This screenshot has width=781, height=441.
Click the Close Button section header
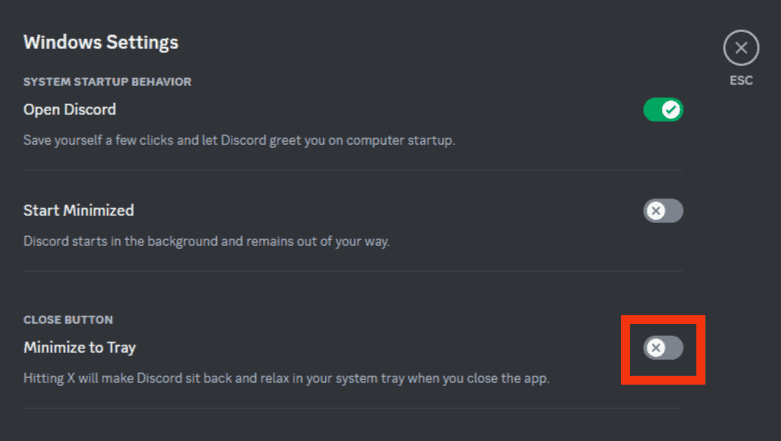(68, 320)
